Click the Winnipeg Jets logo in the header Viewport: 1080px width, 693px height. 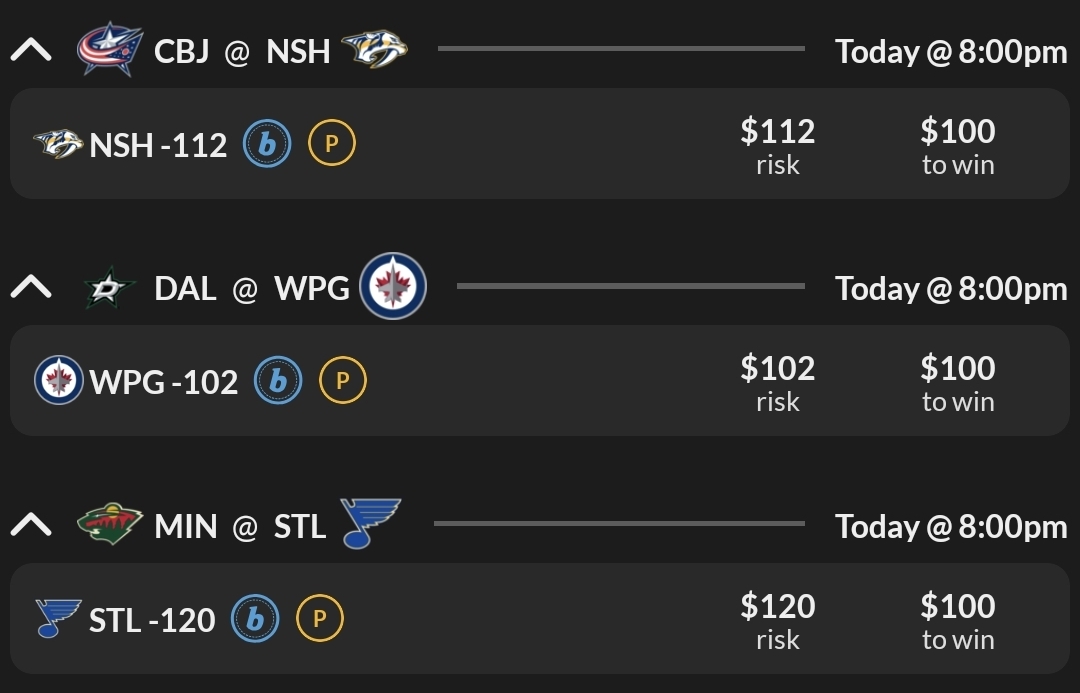pyautogui.click(x=393, y=287)
